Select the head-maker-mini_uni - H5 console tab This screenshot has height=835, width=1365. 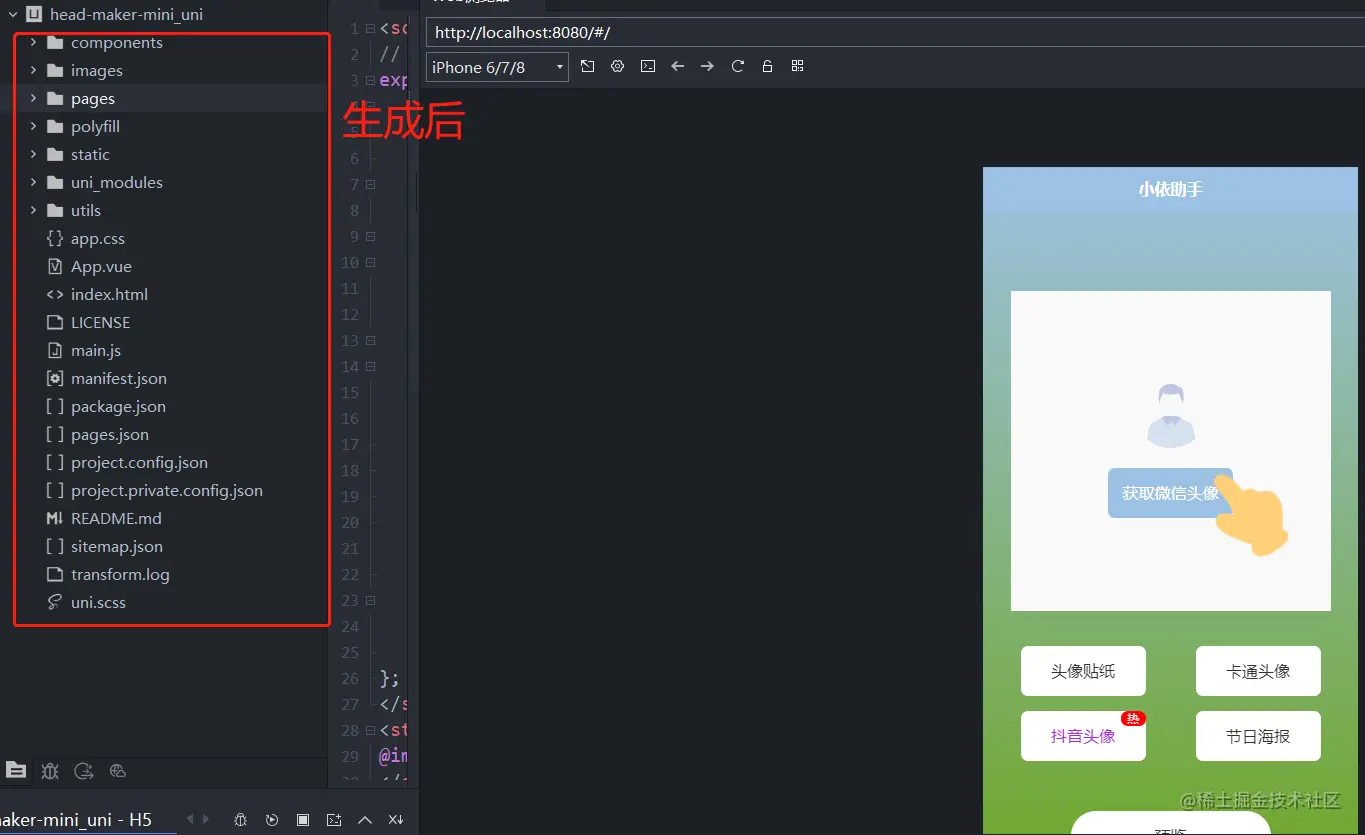click(x=76, y=819)
